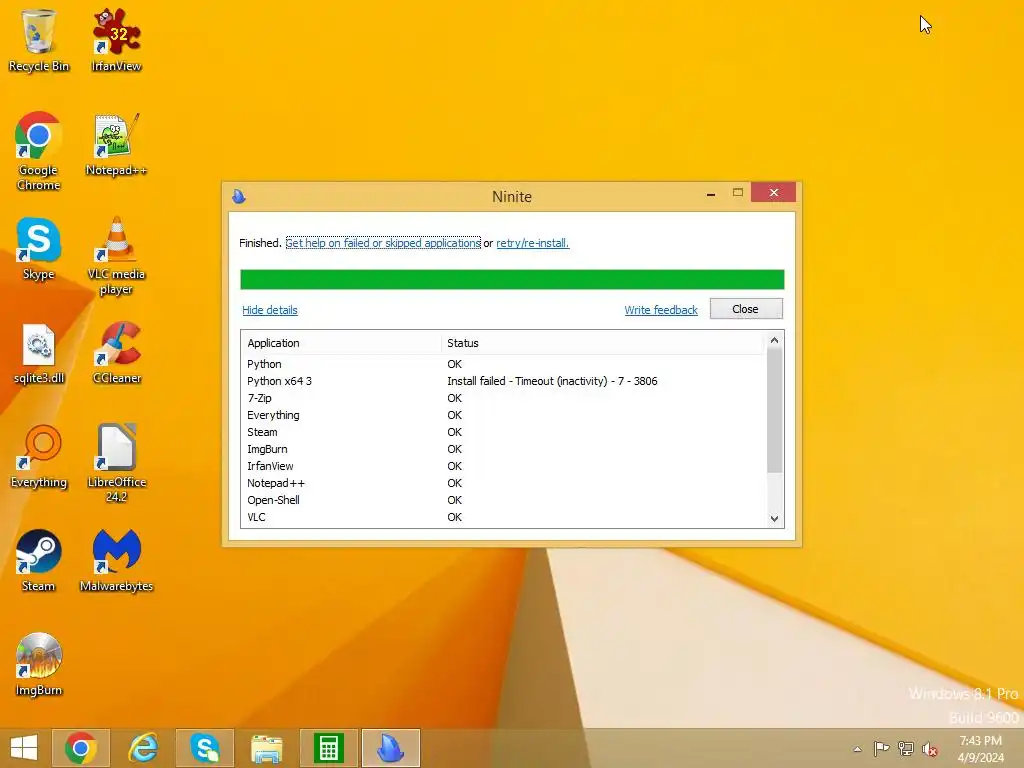1024x768 pixels.
Task: Select the IrfanView desktop shortcut
Action: point(116,40)
